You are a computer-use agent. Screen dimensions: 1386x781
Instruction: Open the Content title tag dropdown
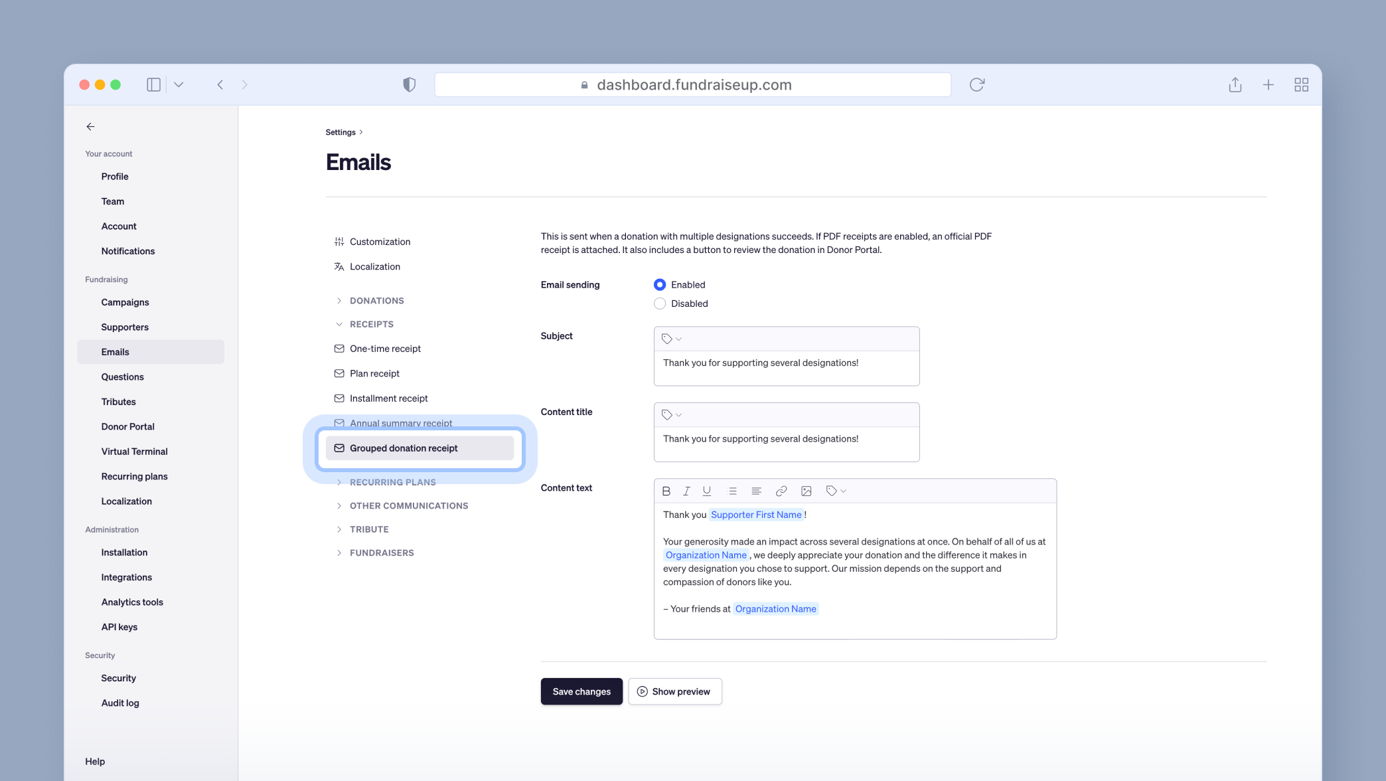tap(671, 415)
